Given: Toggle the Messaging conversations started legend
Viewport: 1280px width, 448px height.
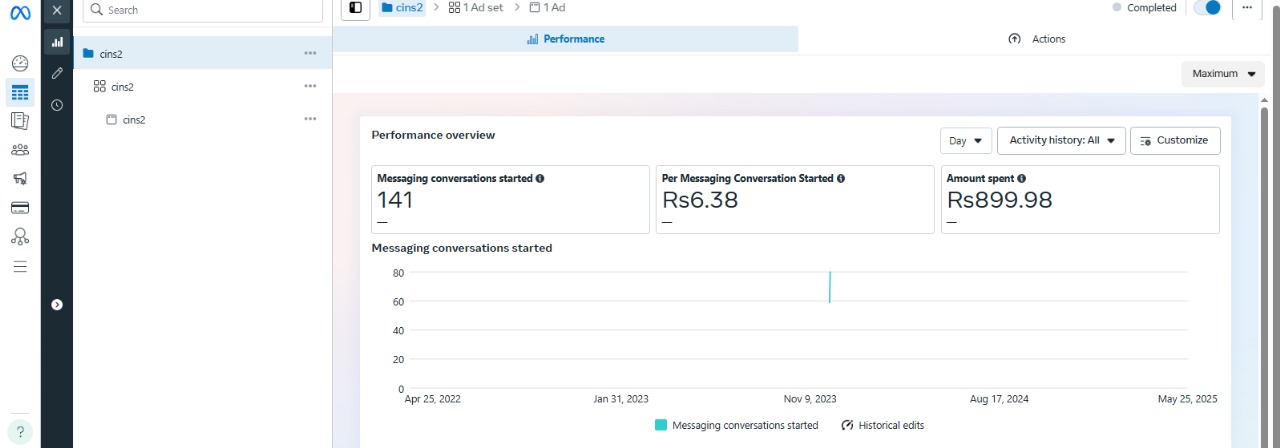Looking at the screenshot, I should [x=736, y=425].
